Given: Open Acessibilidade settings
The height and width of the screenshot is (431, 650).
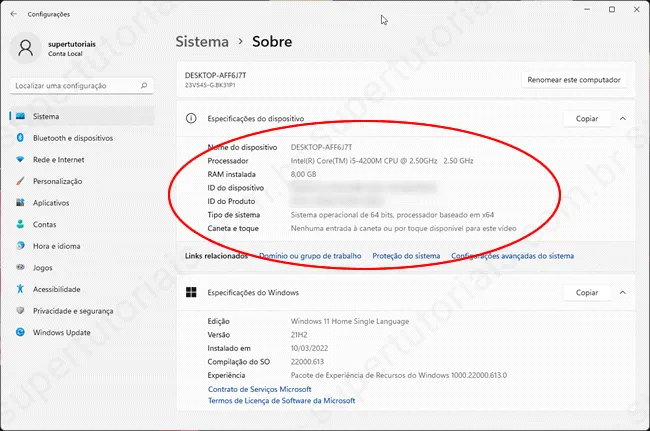Looking at the screenshot, I should [x=82, y=289].
